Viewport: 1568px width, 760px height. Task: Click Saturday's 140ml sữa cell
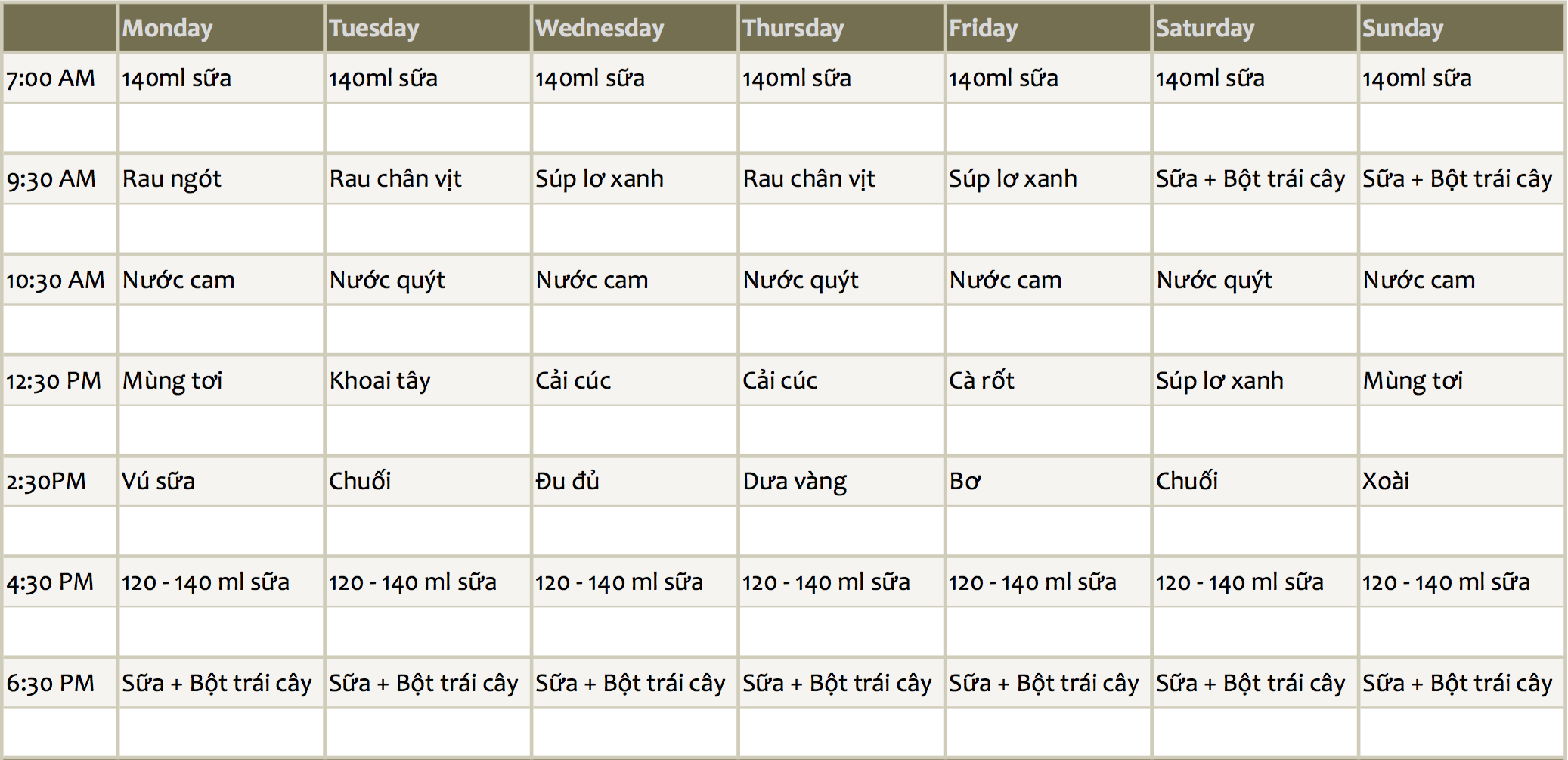pyautogui.click(x=1255, y=78)
